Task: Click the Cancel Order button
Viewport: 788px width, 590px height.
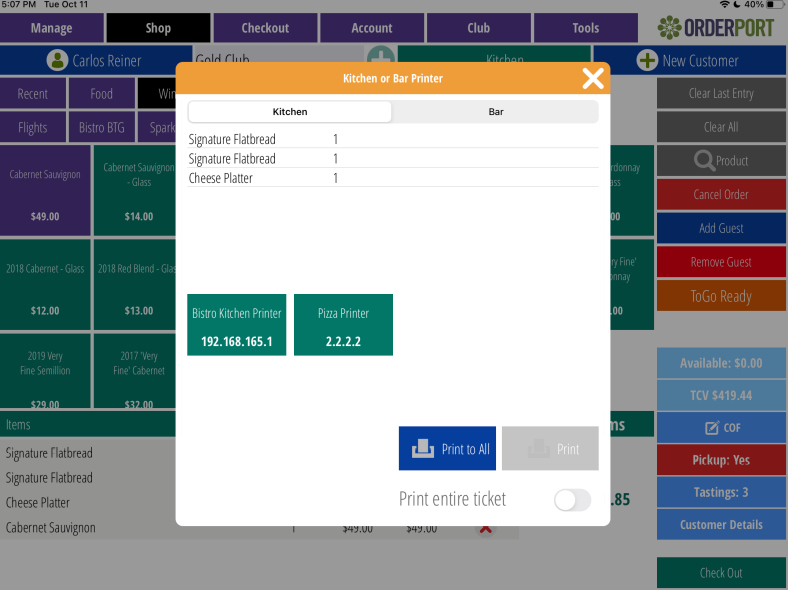Action: [721, 194]
